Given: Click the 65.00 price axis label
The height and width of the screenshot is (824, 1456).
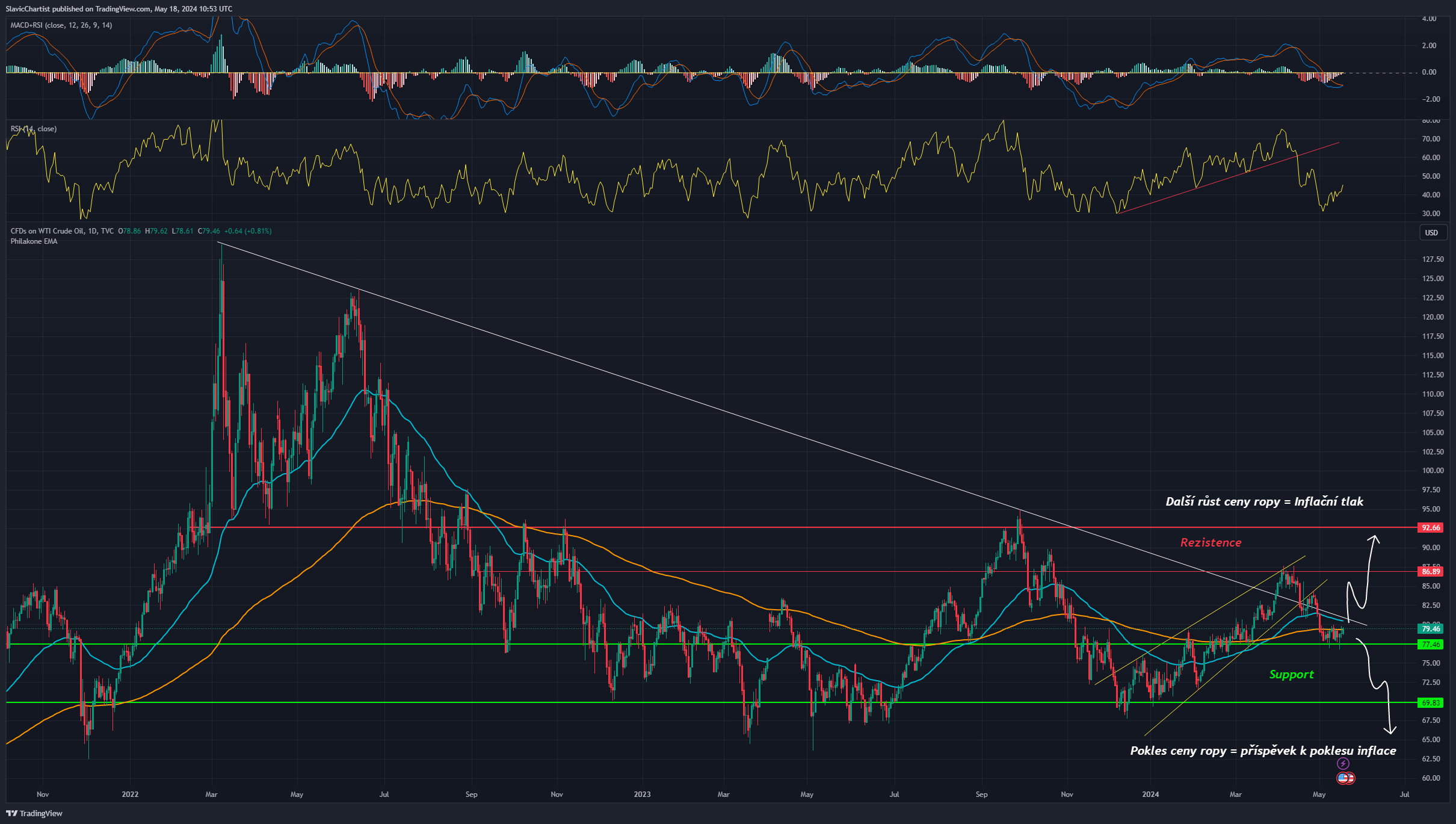Looking at the screenshot, I should pos(1430,740).
